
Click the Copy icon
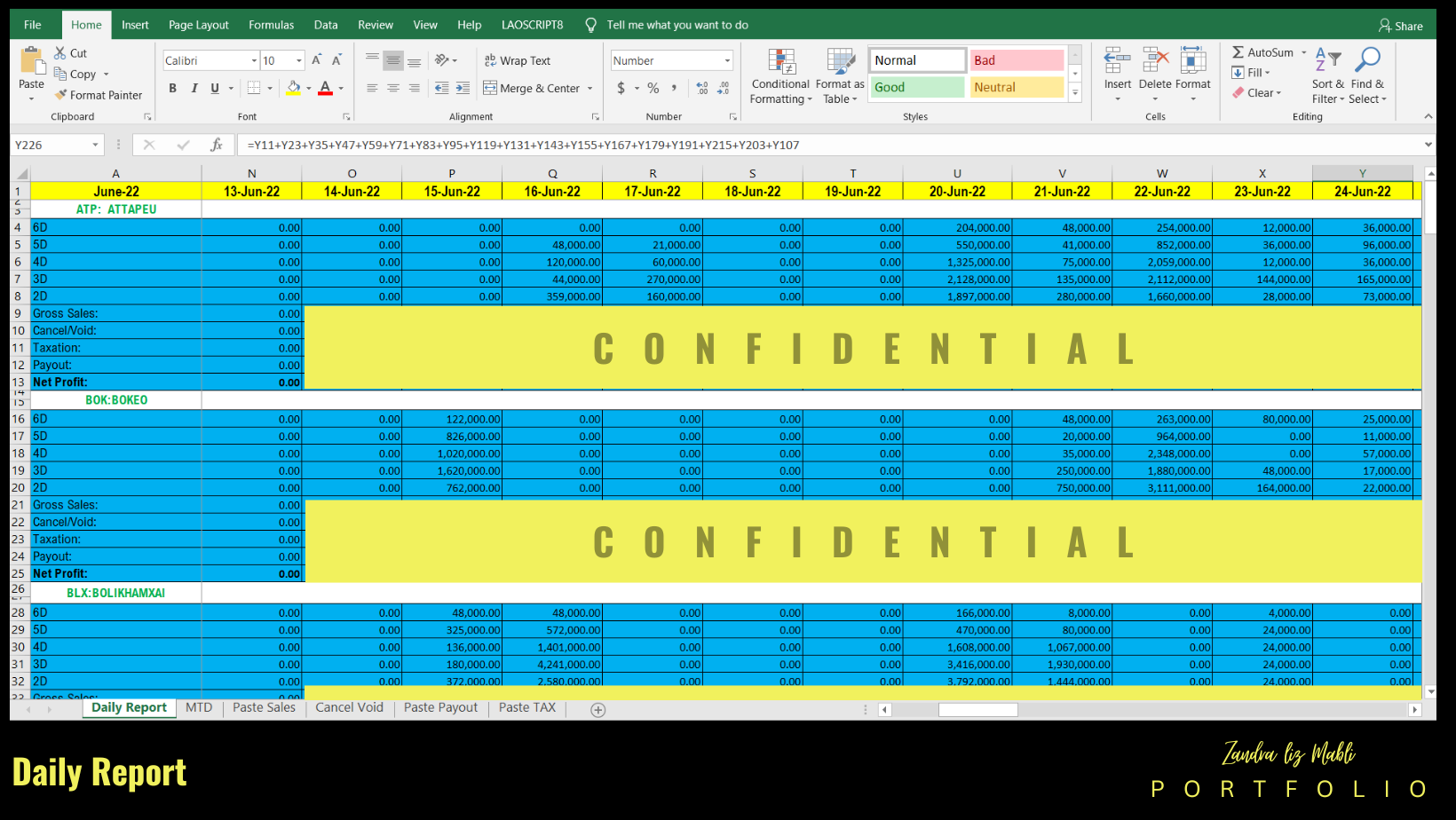point(60,74)
